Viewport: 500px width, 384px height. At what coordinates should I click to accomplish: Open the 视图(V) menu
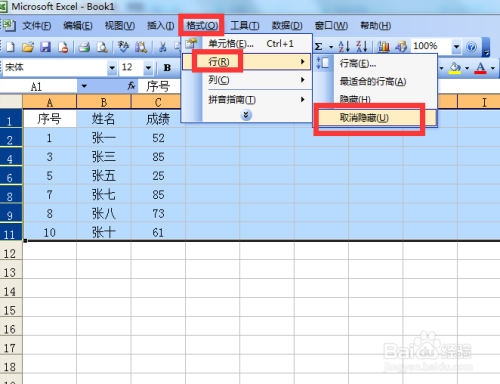pyautogui.click(x=120, y=26)
